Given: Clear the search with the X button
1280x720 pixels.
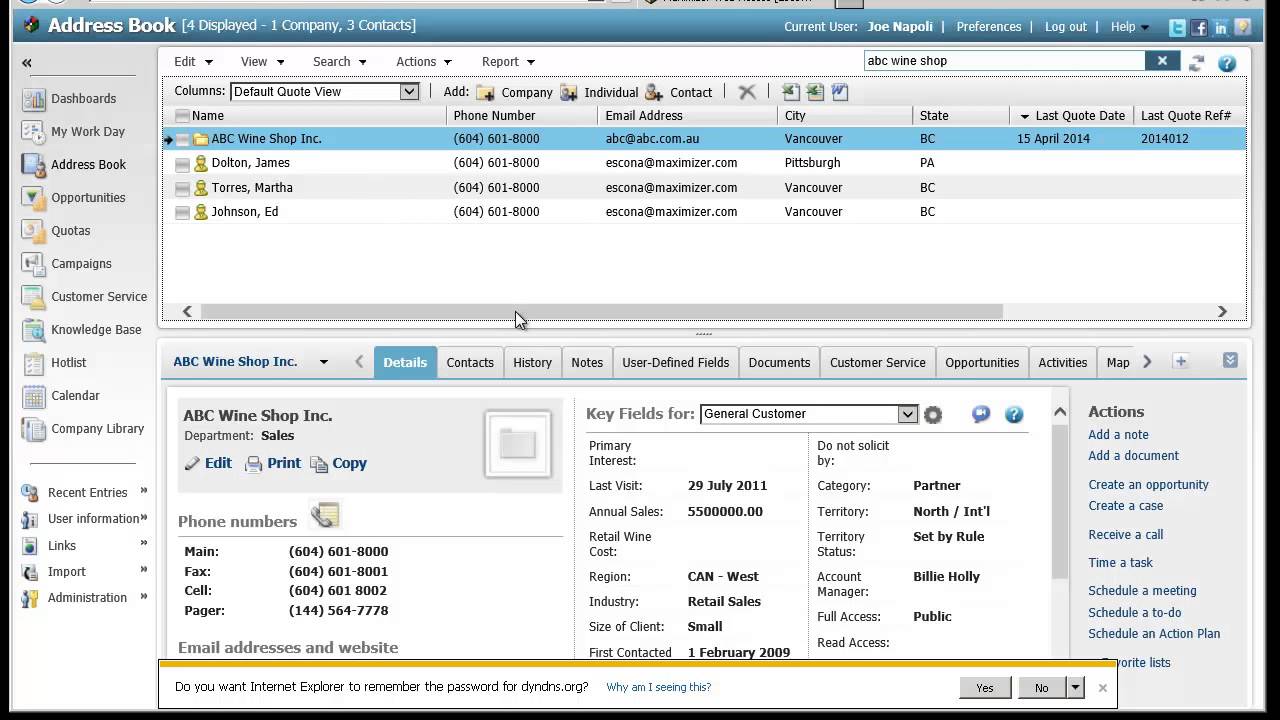Looking at the screenshot, I should tap(1162, 61).
